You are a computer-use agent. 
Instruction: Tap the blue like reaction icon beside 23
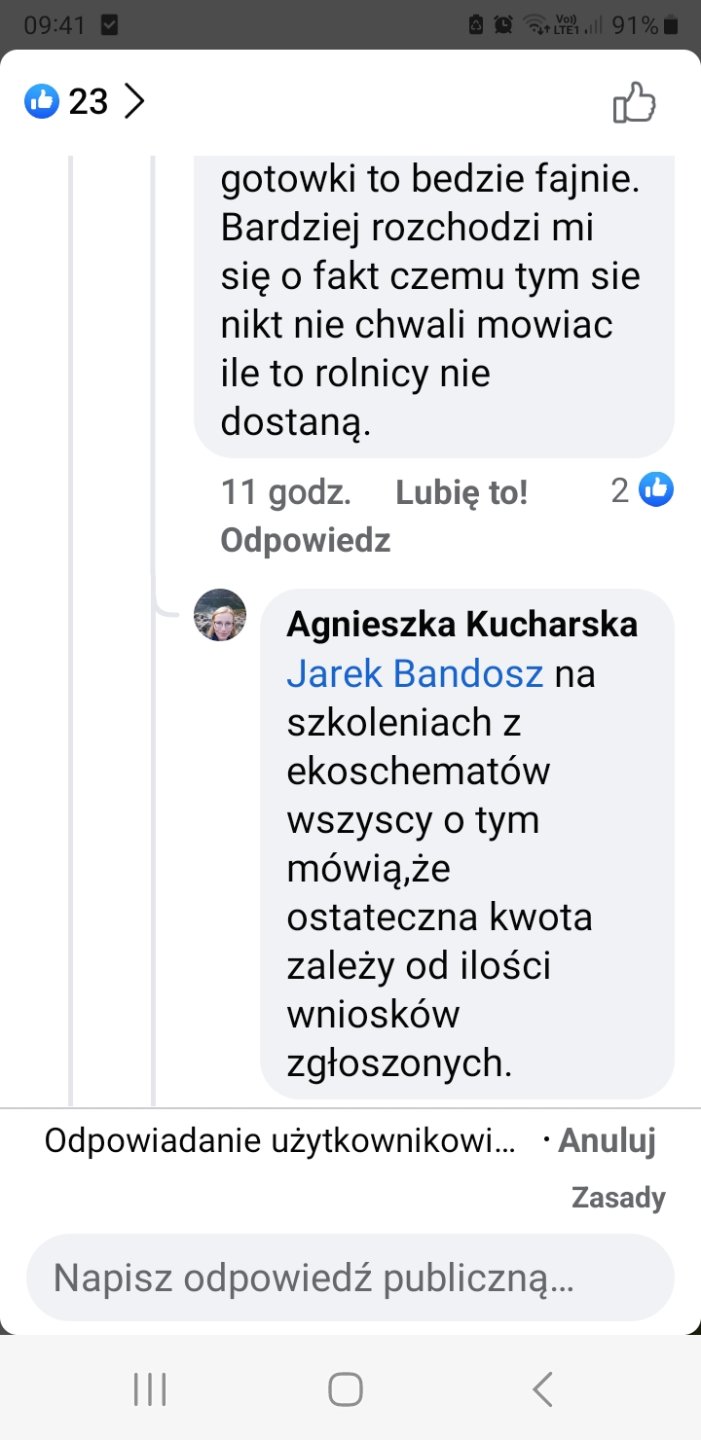(42, 101)
